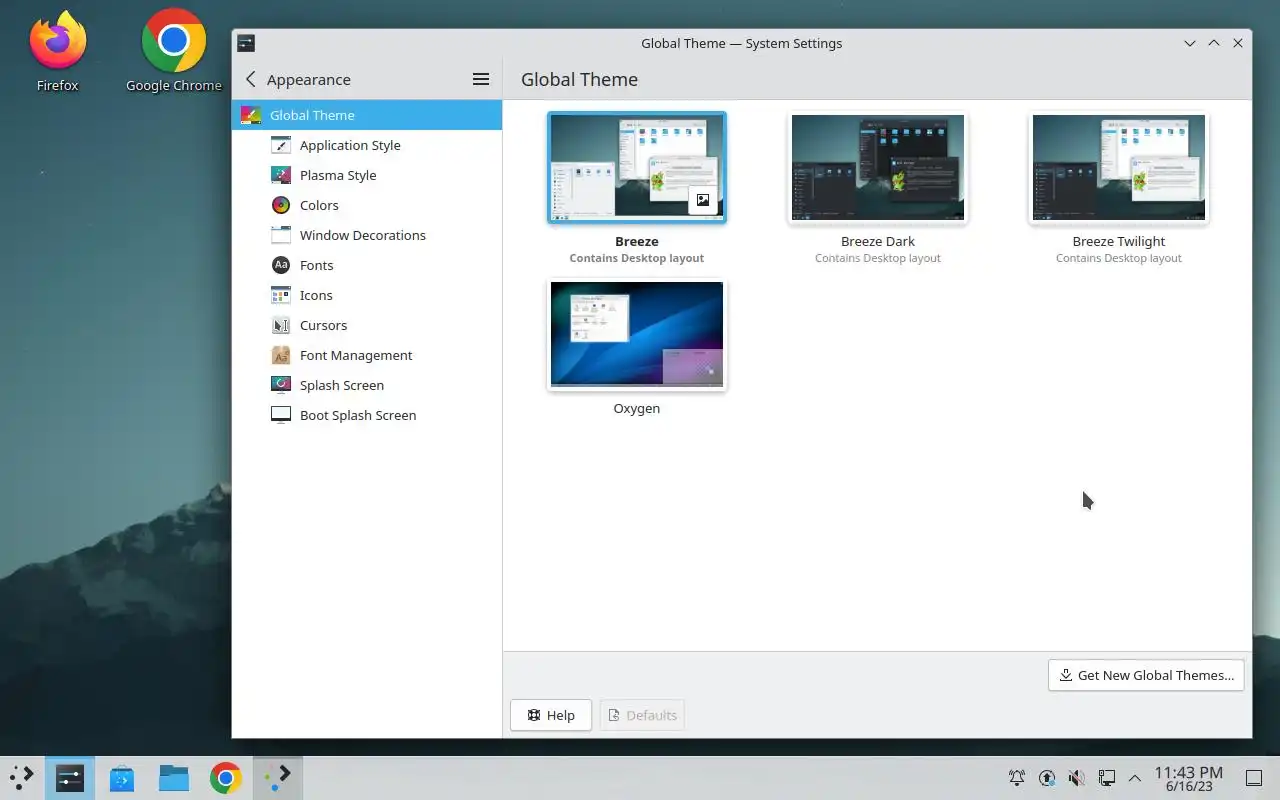This screenshot has height=800, width=1280.
Task: Open the System Settings window menu icon
Action: click(246, 43)
